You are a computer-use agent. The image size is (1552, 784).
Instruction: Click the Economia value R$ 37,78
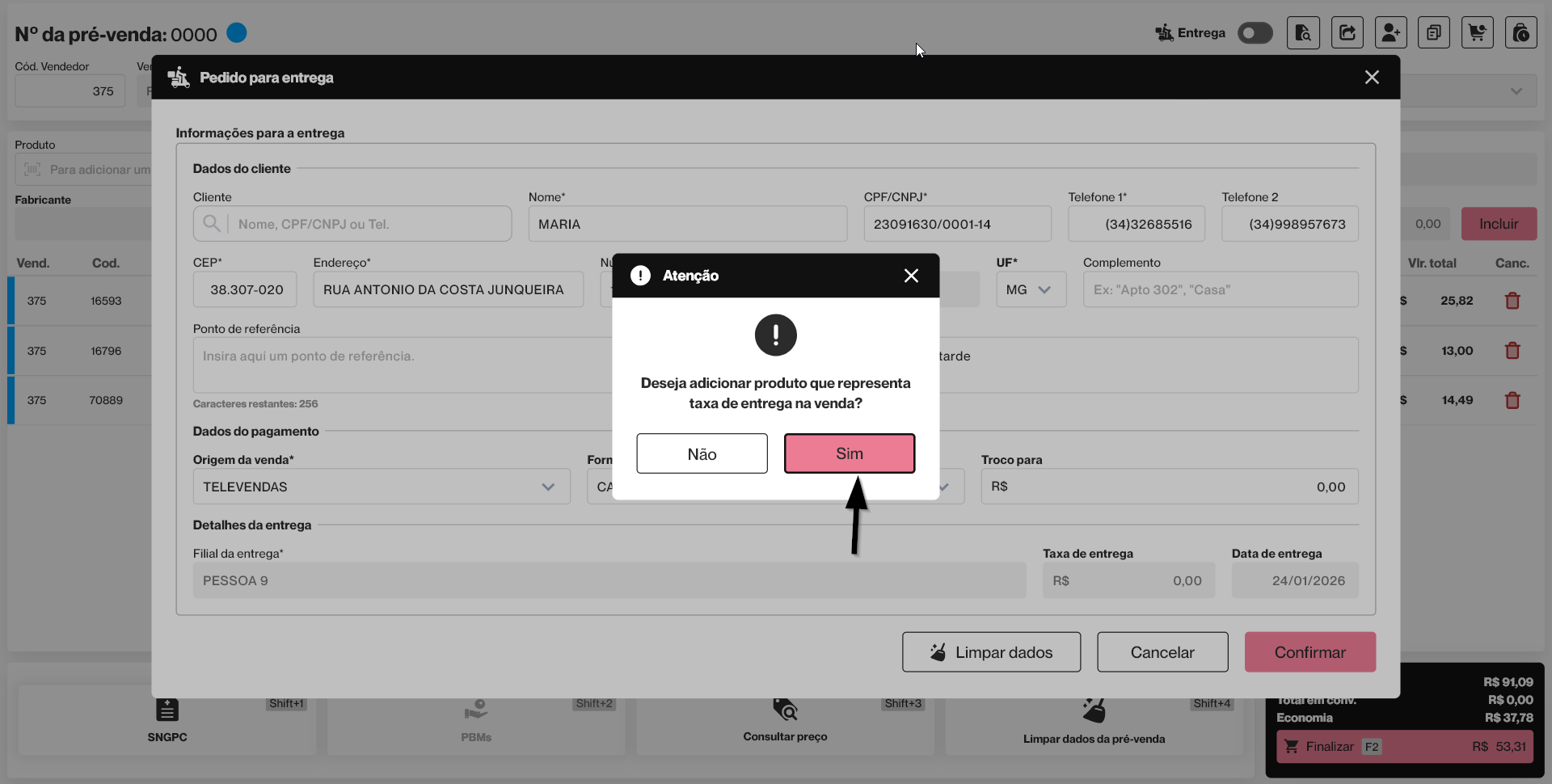point(1509,718)
